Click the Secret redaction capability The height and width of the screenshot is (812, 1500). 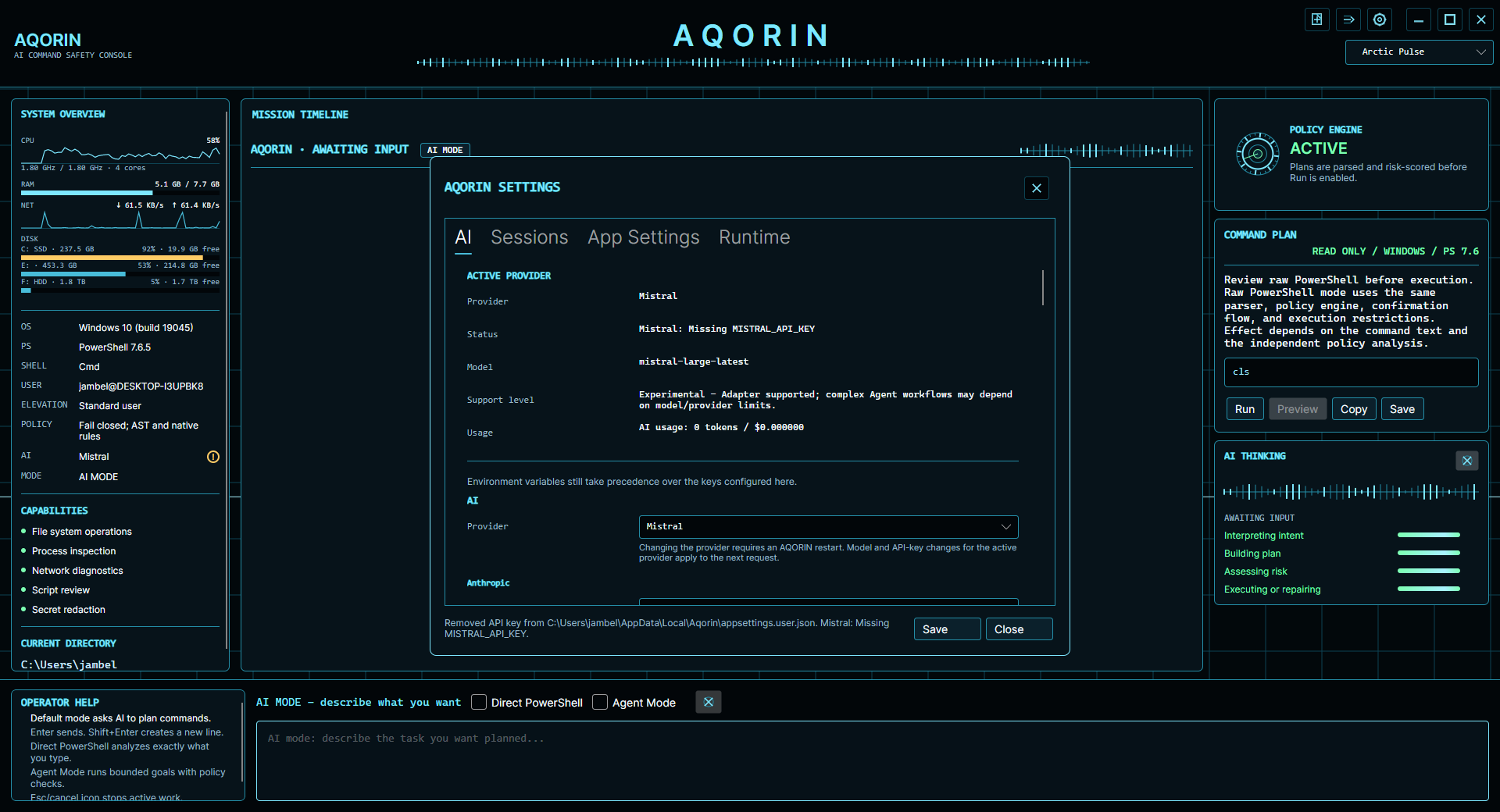pos(69,610)
